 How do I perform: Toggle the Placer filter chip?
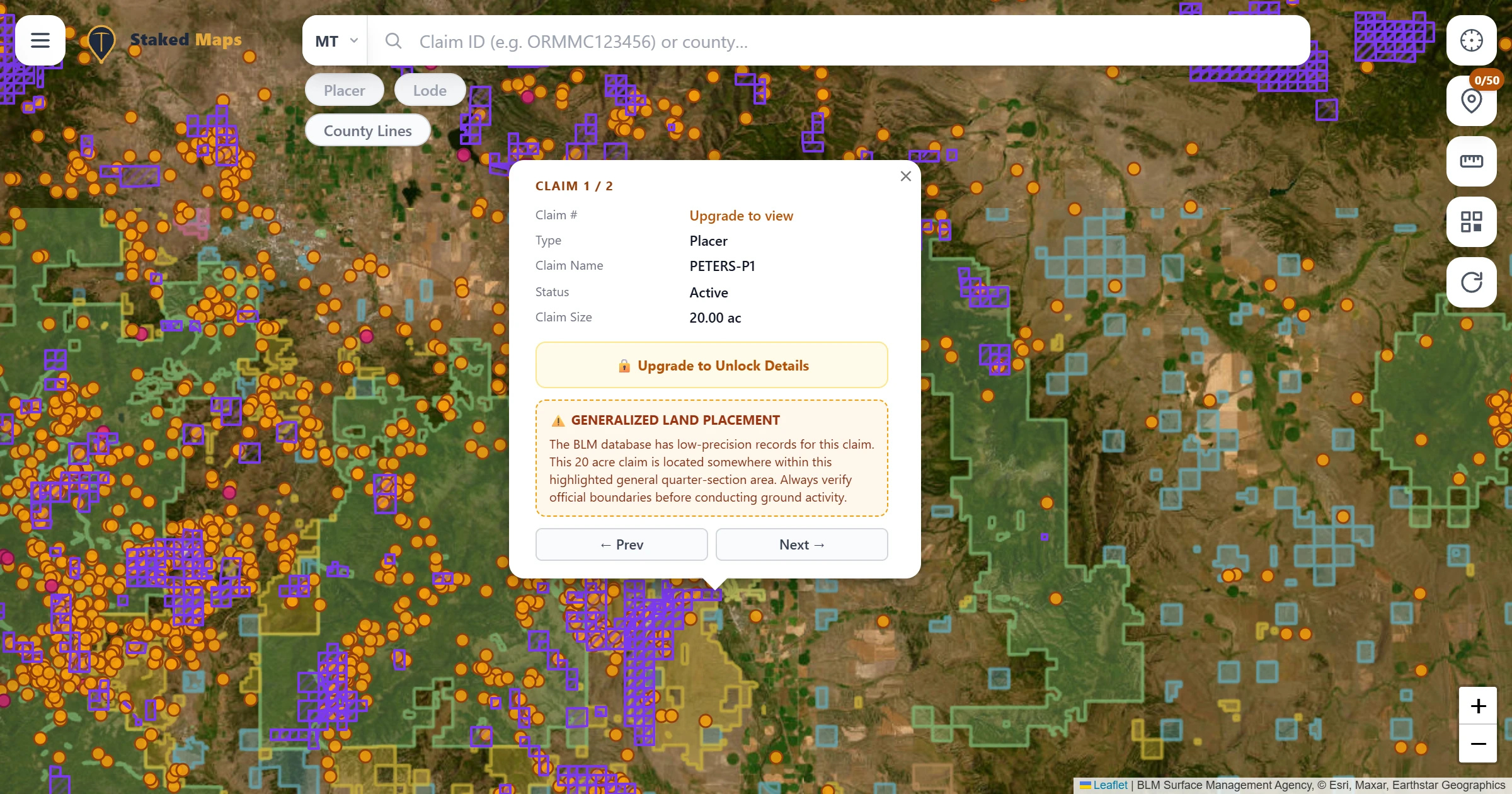pos(345,90)
